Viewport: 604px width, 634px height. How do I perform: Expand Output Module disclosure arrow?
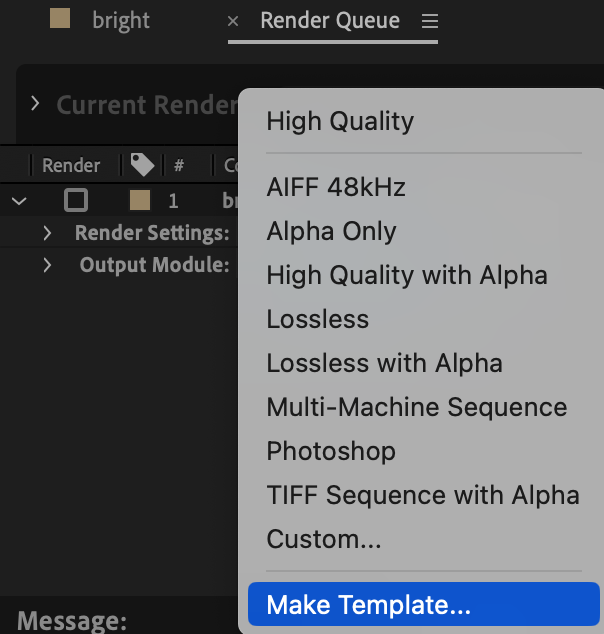point(47,266)
